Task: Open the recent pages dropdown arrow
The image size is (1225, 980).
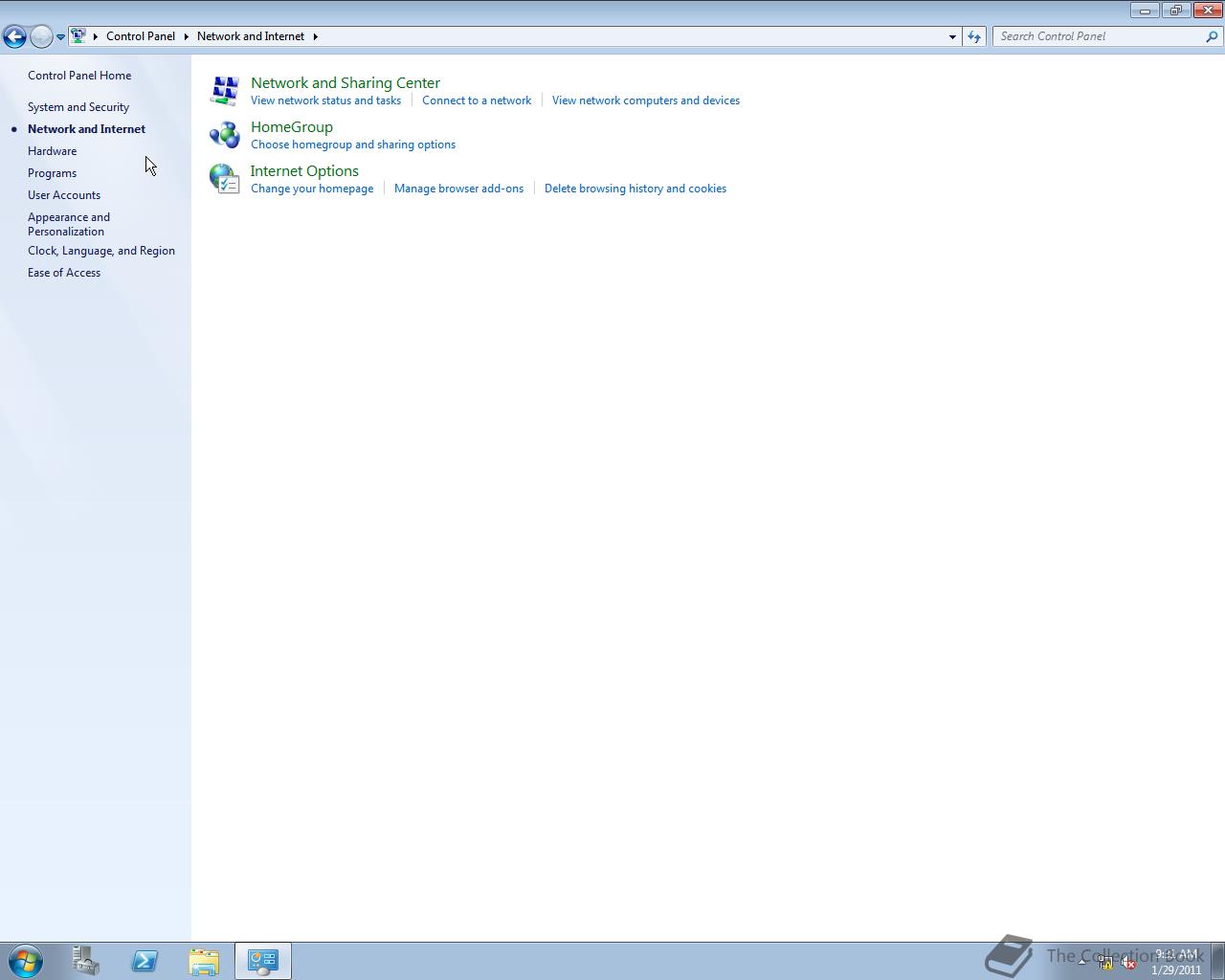Action: pos(60,36)
